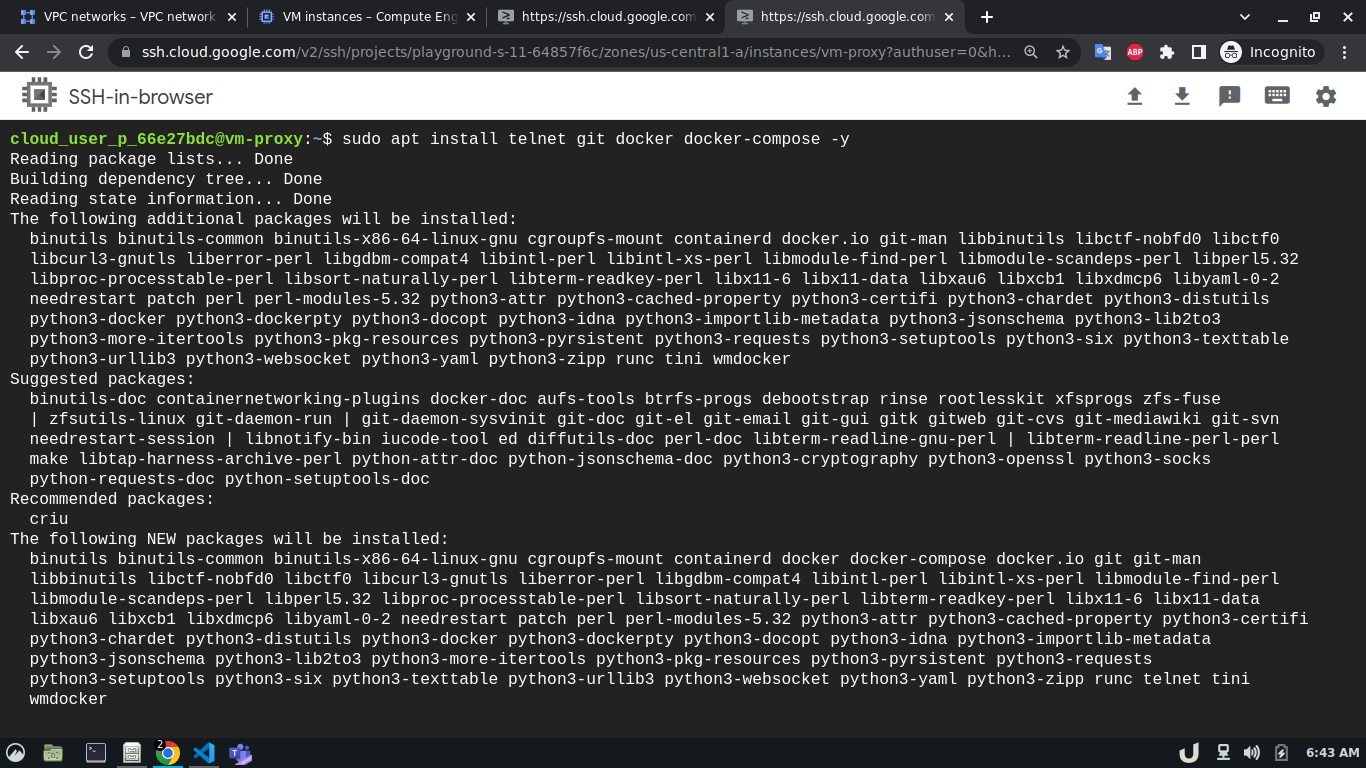Reload the current page
This screenshot has height=768, width=1366.
point(86,52)
